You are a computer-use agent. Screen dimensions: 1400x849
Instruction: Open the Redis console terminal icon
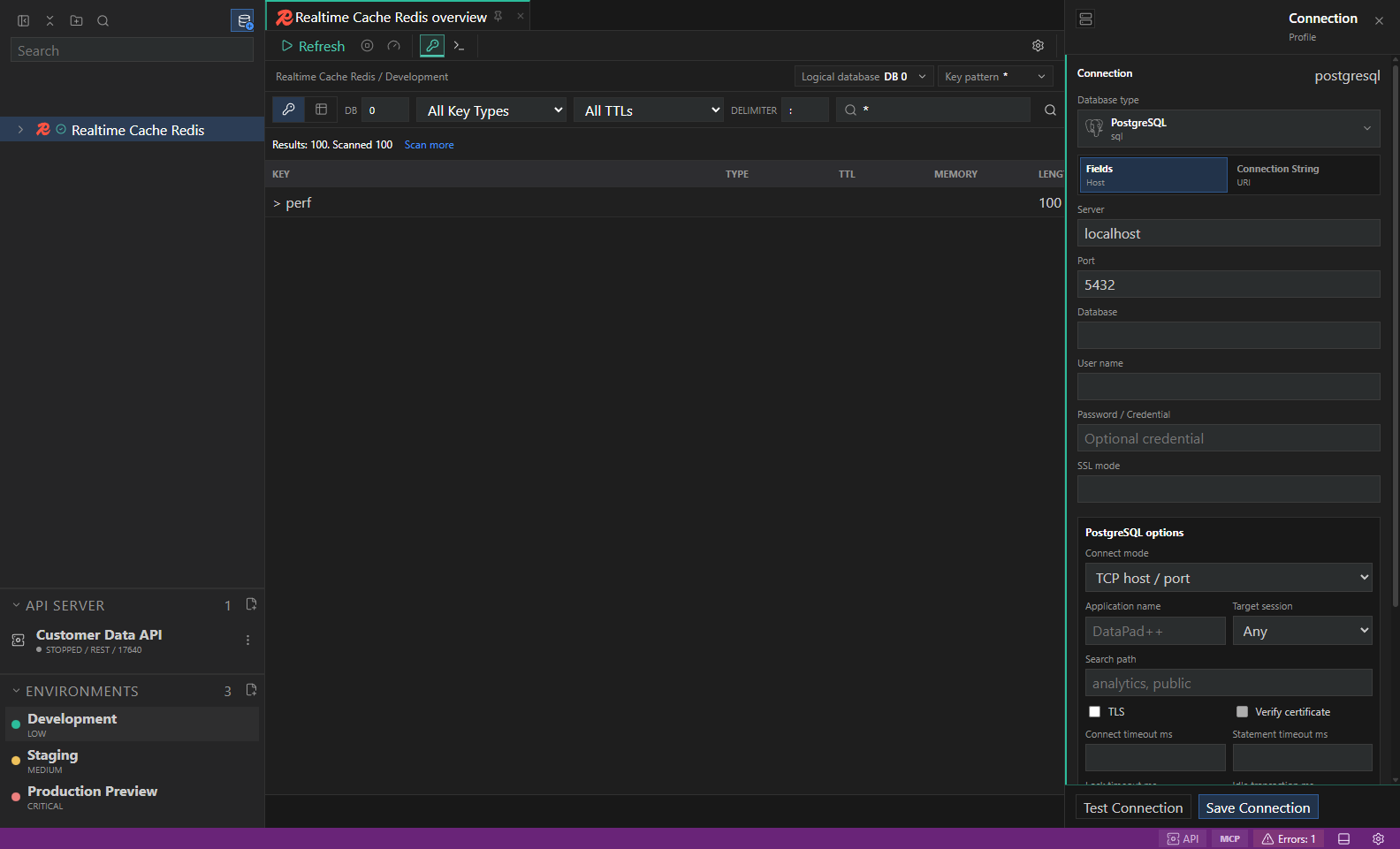point(459,46)
